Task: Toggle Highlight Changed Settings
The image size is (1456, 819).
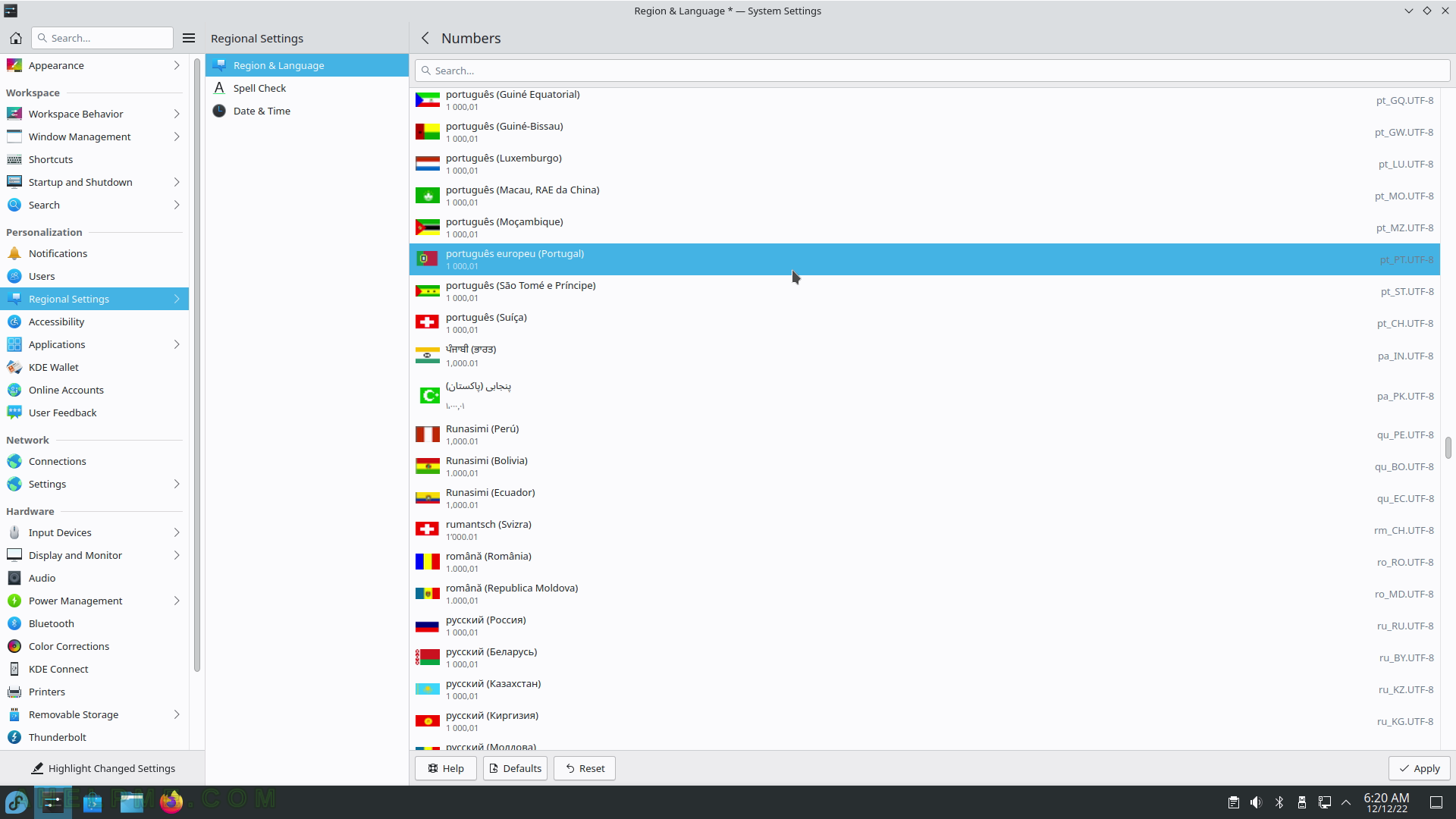Action: (x=103, y=768)
